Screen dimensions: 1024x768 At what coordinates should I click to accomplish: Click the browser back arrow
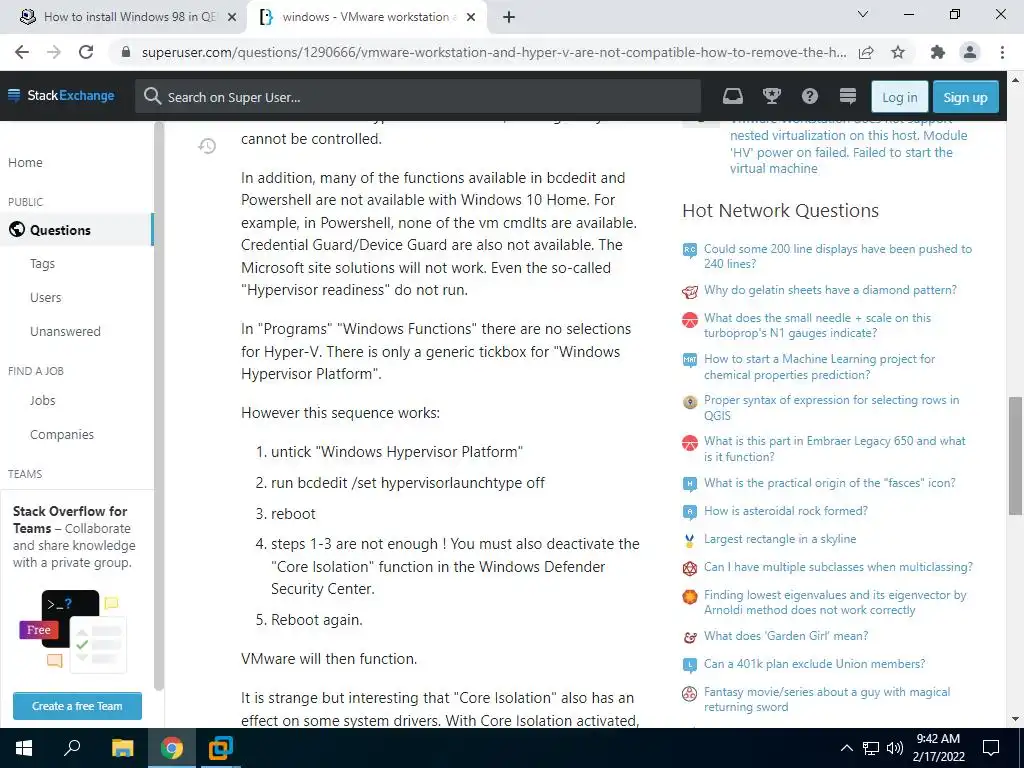click(x=22, y=52)
